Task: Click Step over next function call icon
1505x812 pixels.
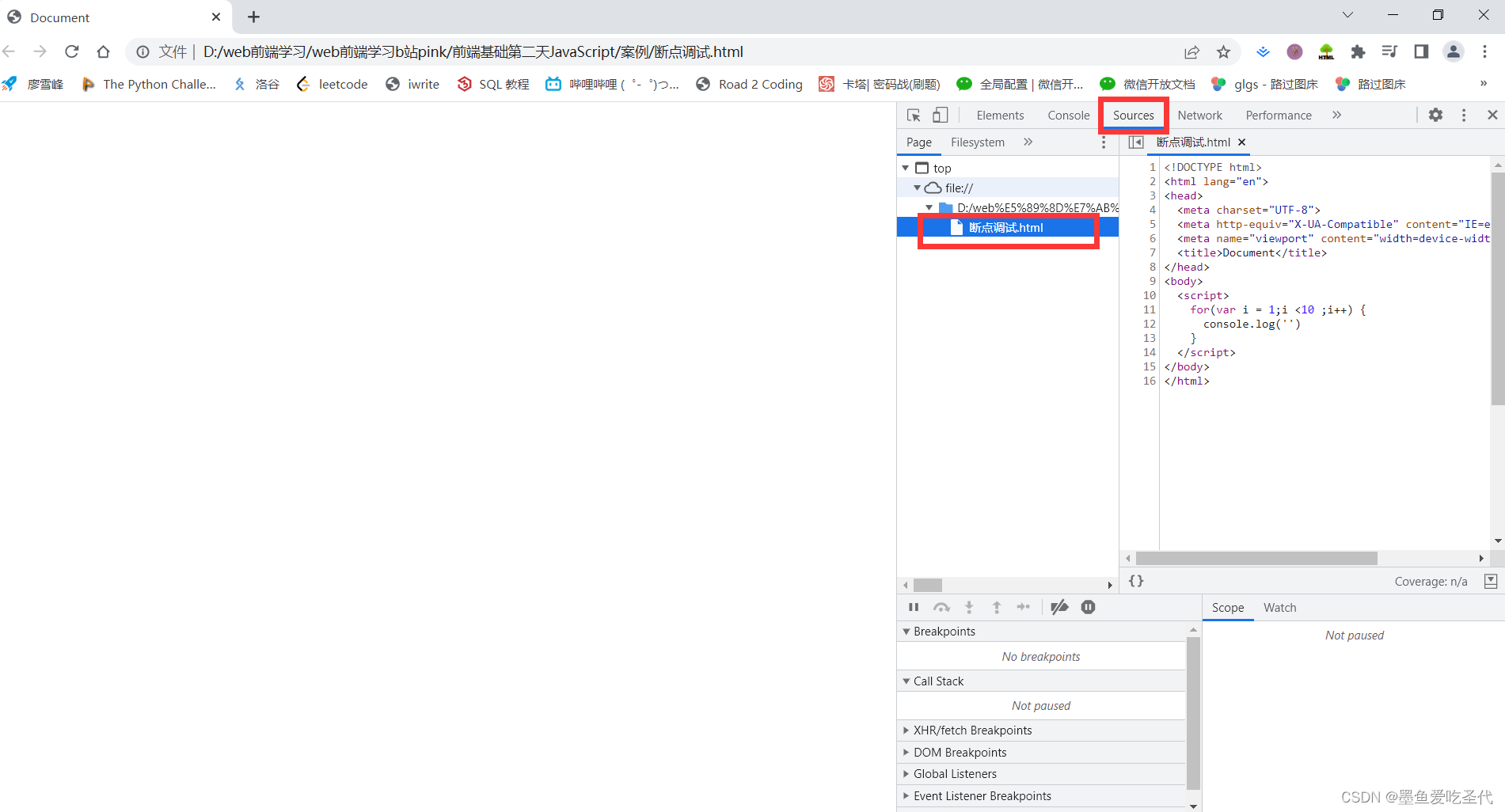Action: [x=941, y=607]
